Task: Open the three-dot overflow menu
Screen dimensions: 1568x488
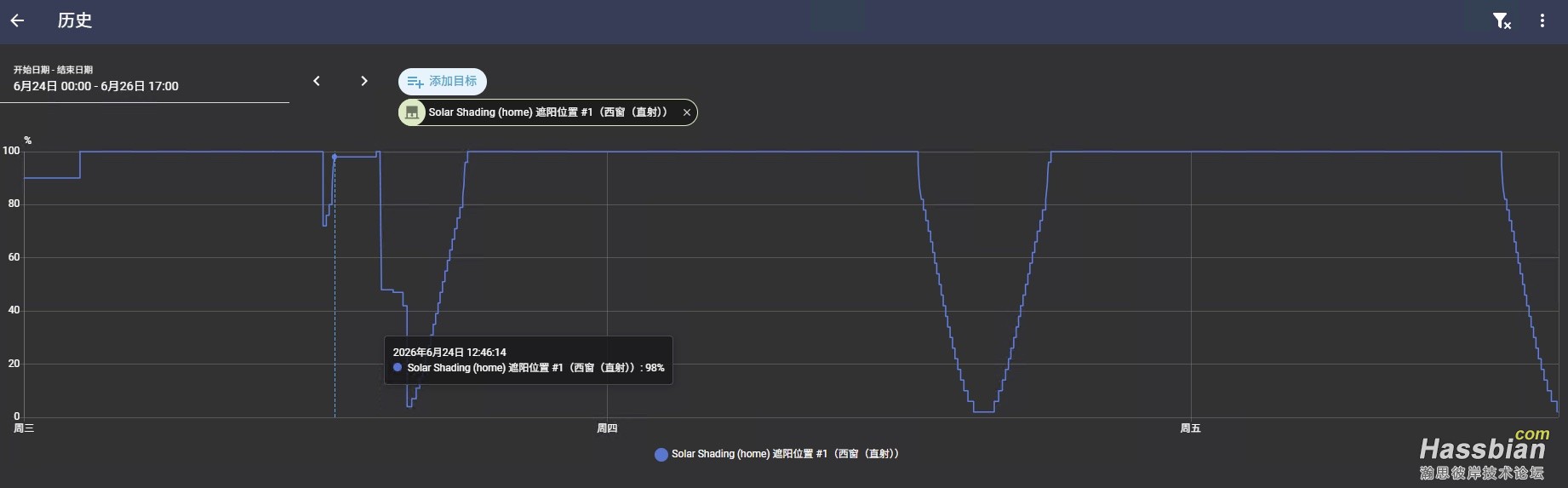Action: (1542, 20)
